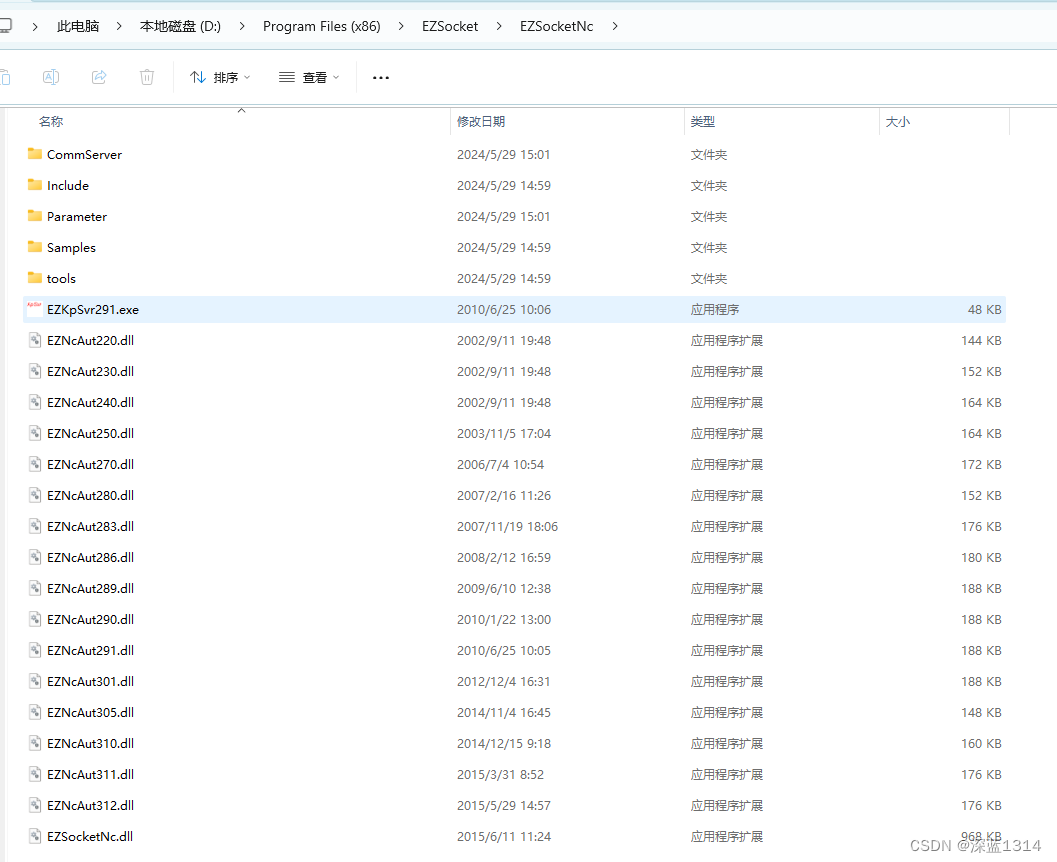Select the Samples folder name
Screen dimensions: 1057x862
71,247
